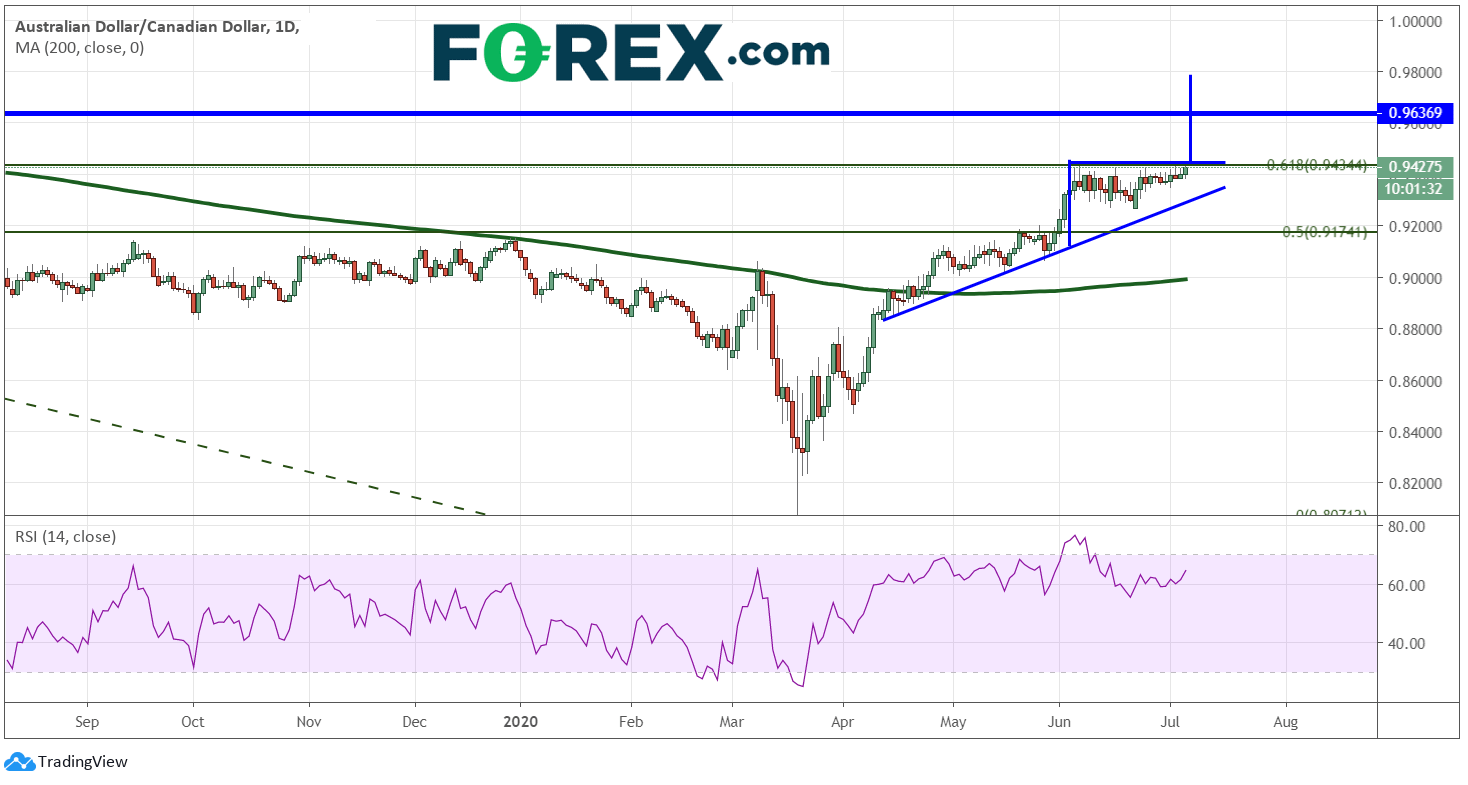
Task: Click the Sep label on time axis
Action: click(x=87, y=721)
